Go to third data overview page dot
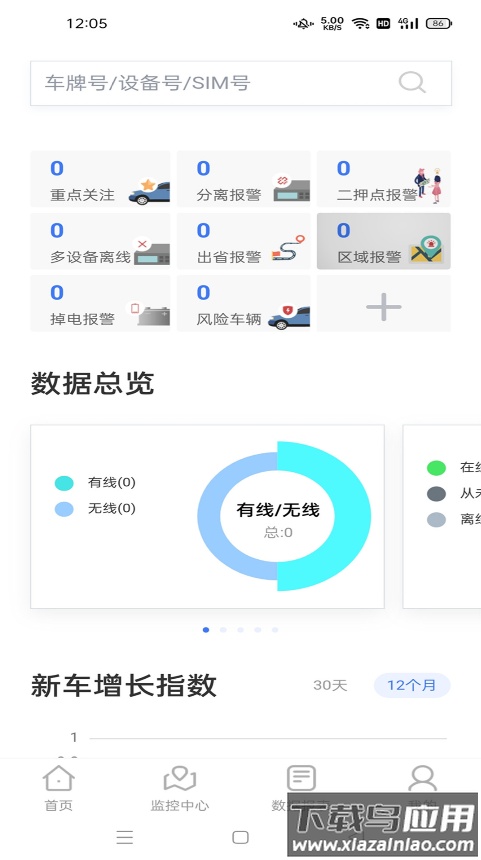Image resolution: width=481 pixels, height=860 pixels. click(x=240, y=630)
